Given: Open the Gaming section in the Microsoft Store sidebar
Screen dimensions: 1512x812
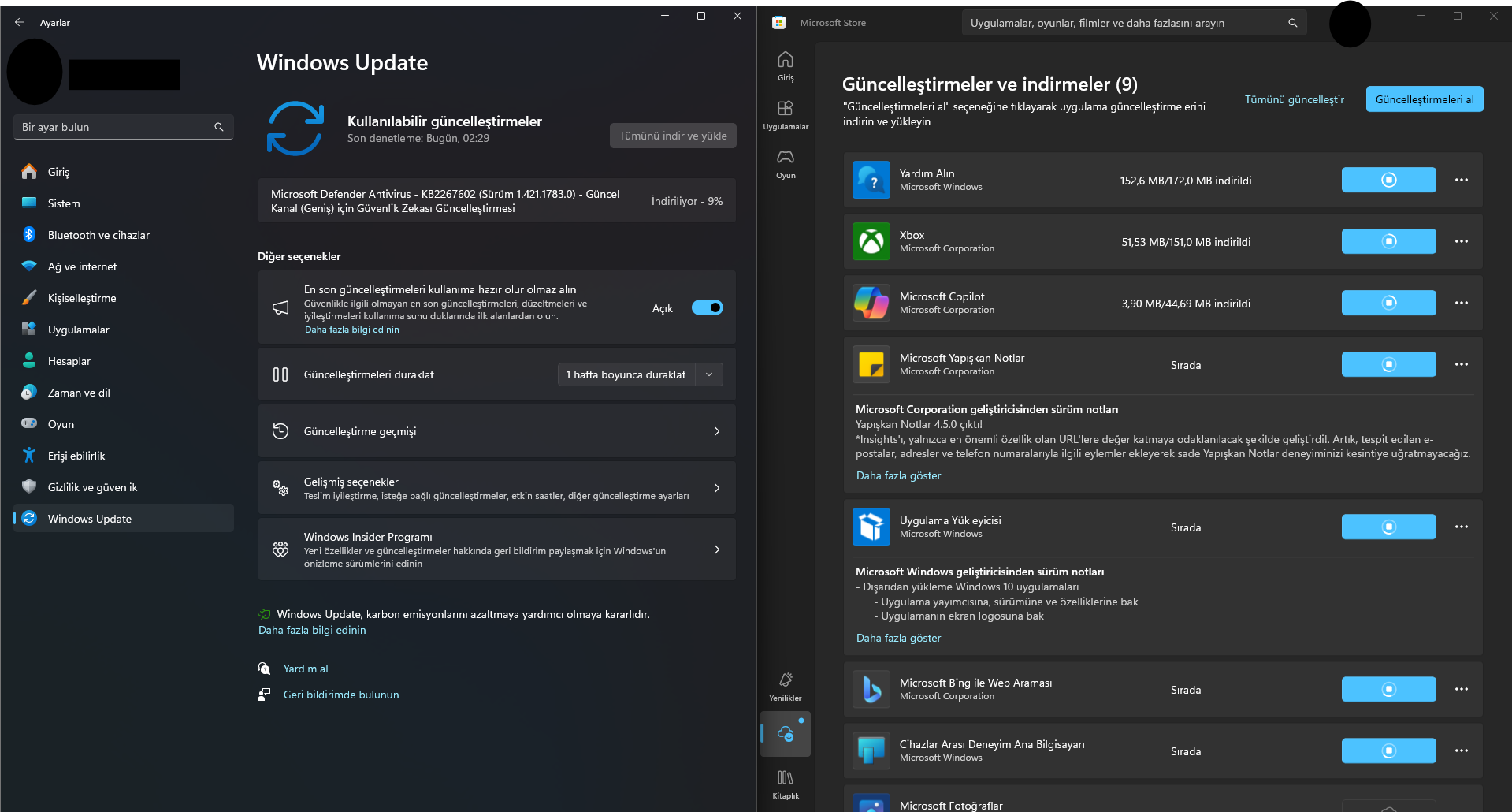Looking at the screenshot, I should (x=786, y=164).
